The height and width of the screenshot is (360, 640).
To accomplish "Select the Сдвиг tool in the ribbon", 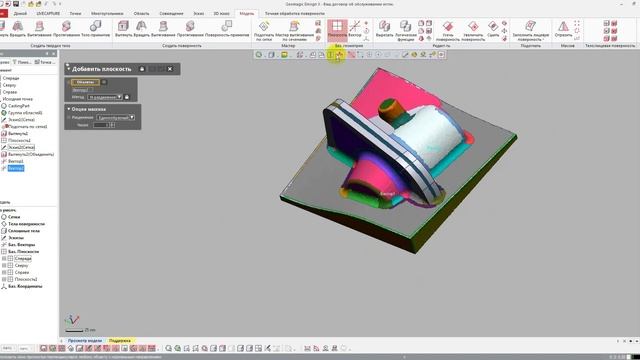I will [493, 29].
